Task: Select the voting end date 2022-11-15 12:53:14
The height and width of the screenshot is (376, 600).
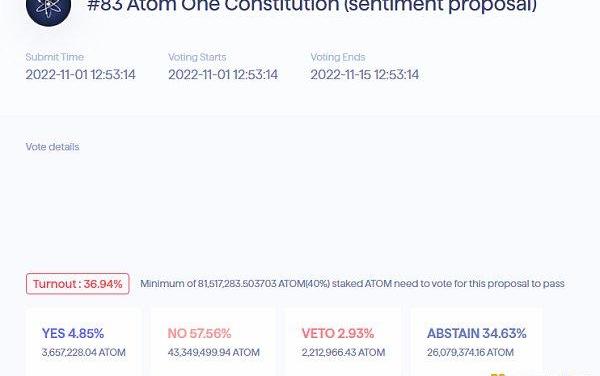Action: click(365, 74)
